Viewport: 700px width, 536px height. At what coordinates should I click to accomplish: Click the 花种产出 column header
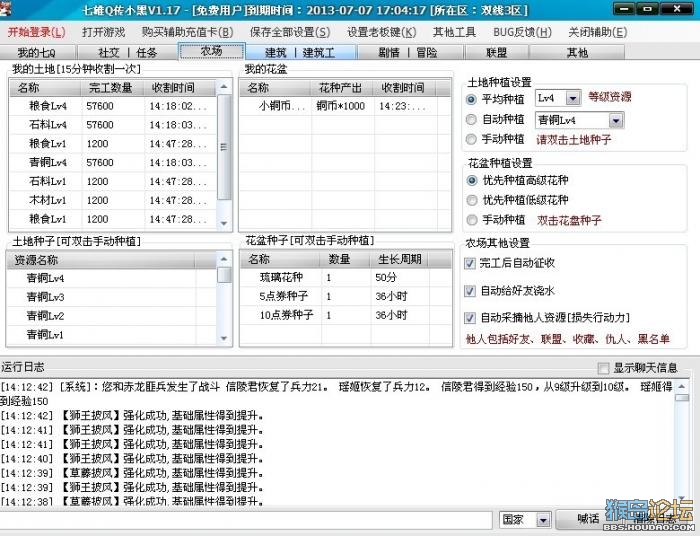342,87
